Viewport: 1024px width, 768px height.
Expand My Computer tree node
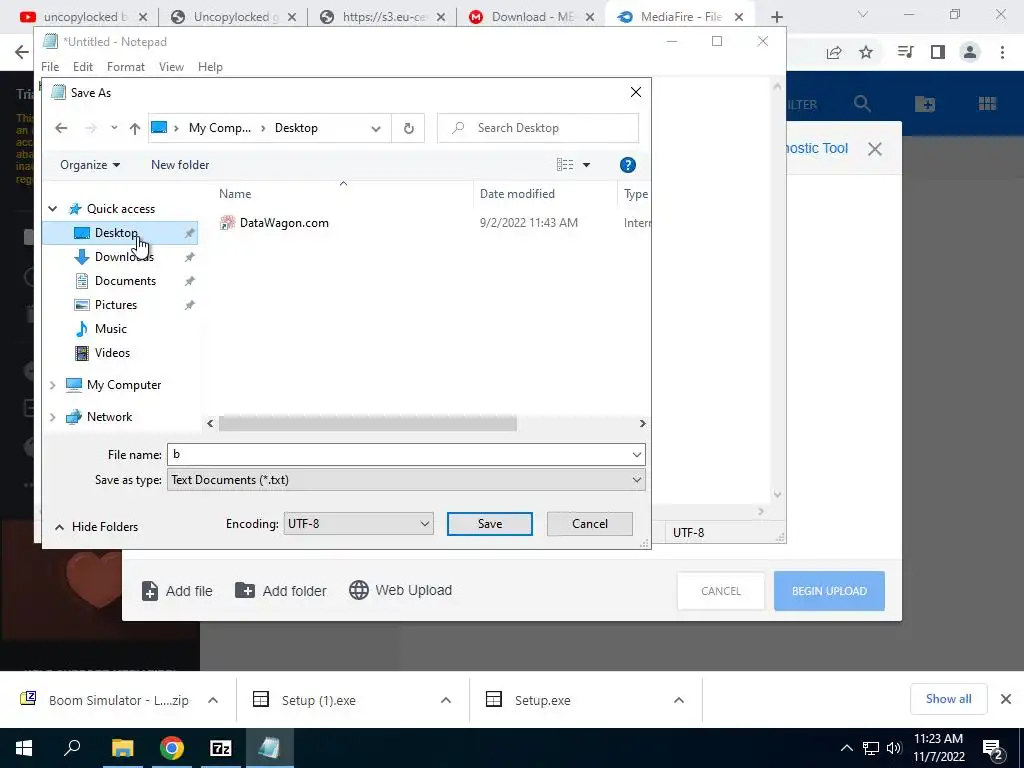pos(53,385)
